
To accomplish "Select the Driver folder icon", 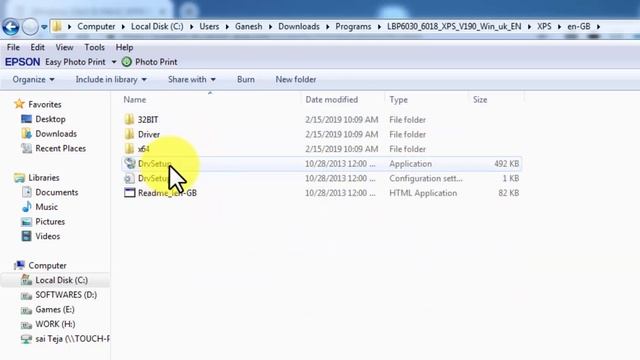I will pyautogui.click(x=129, y=134).
